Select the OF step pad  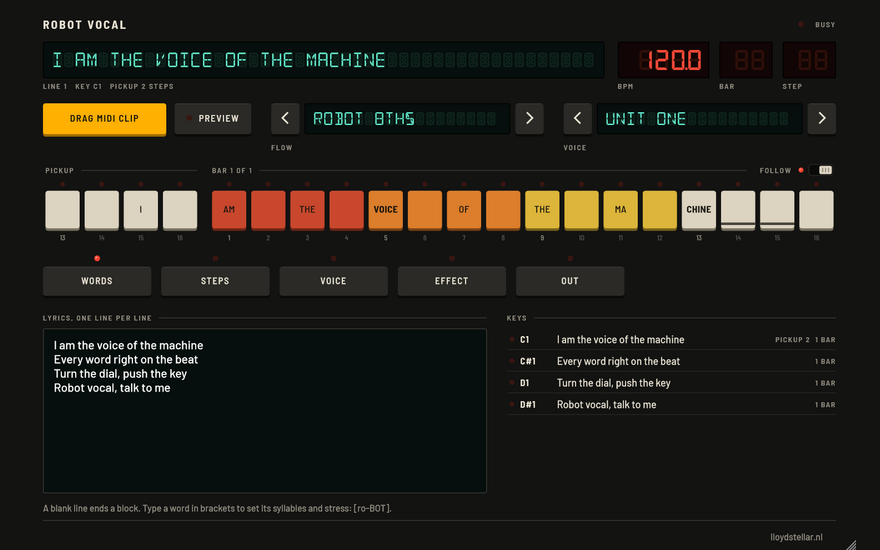[464, 210]
